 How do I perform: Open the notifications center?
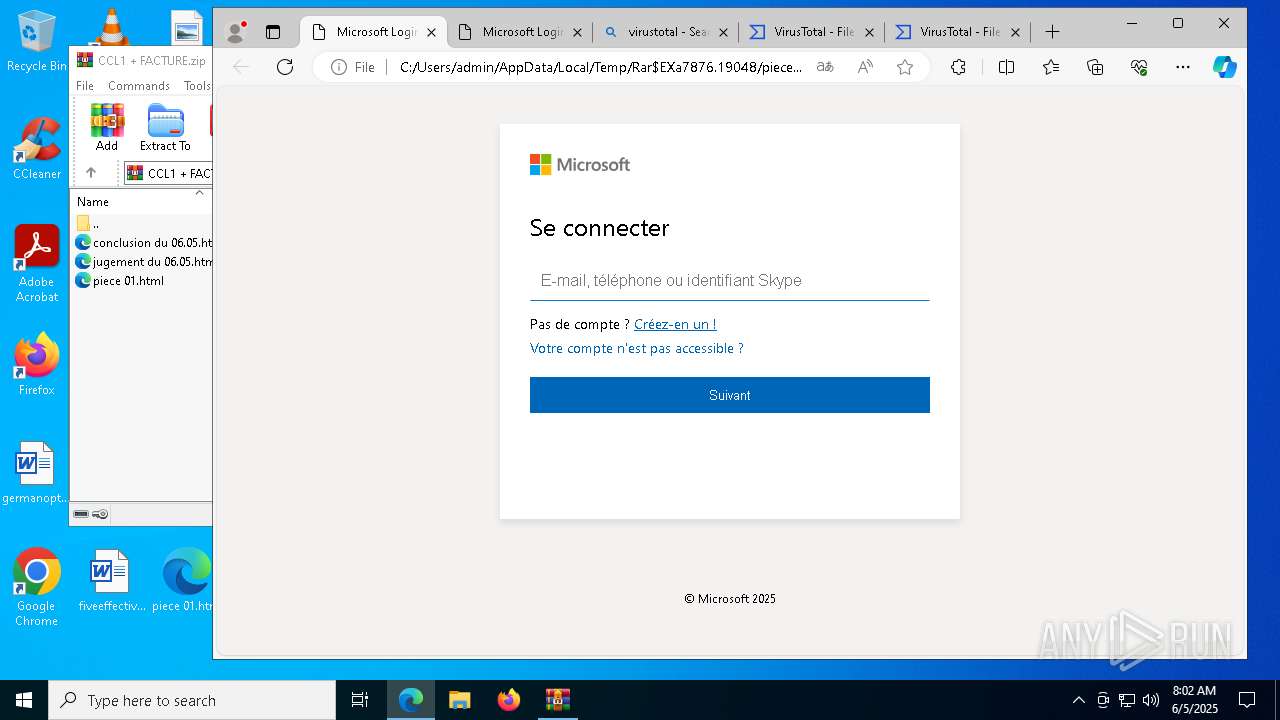pyautogui.click(x=1247, y=700)
